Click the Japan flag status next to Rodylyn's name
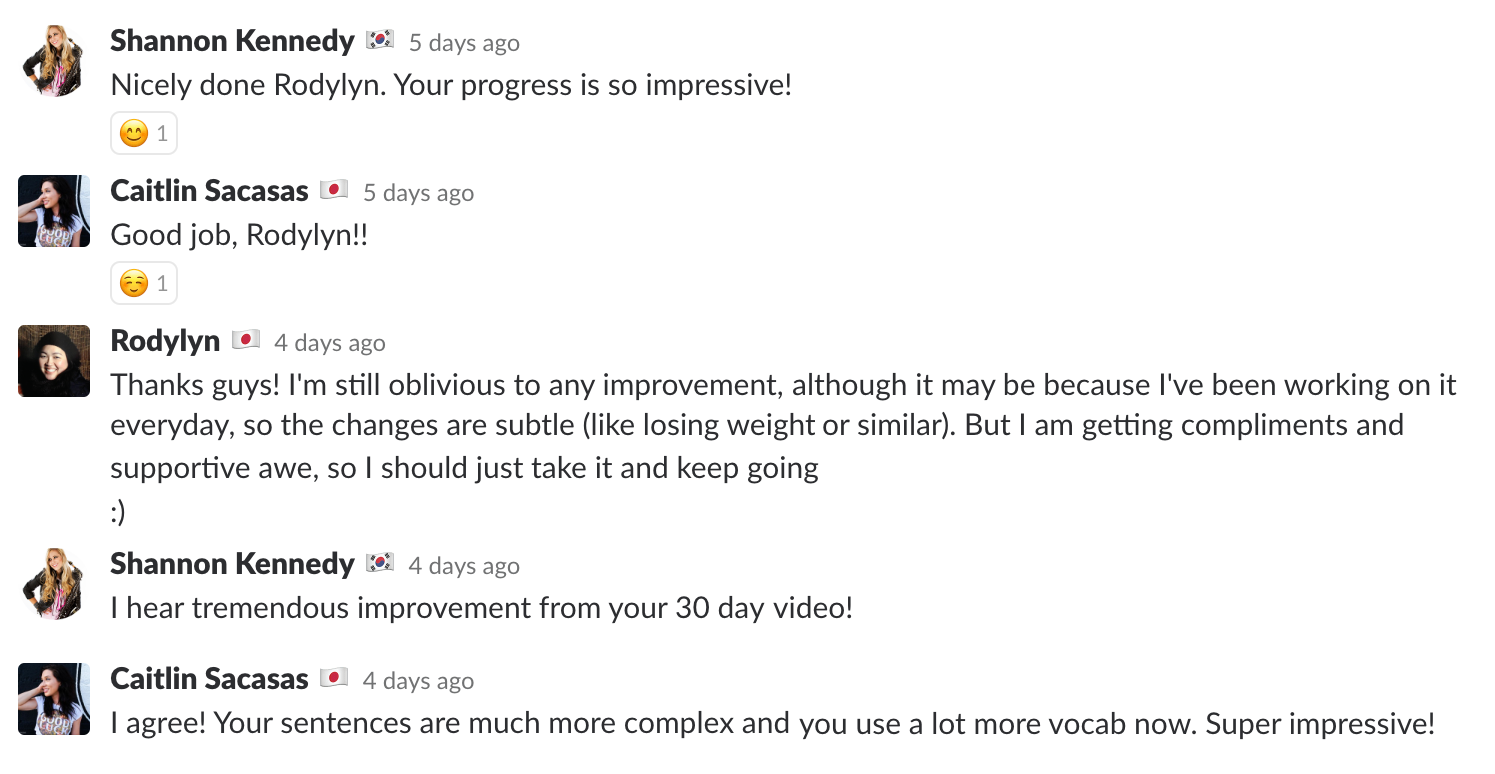The height and width of the screenshot is (774, 1495). coord(245,341)
